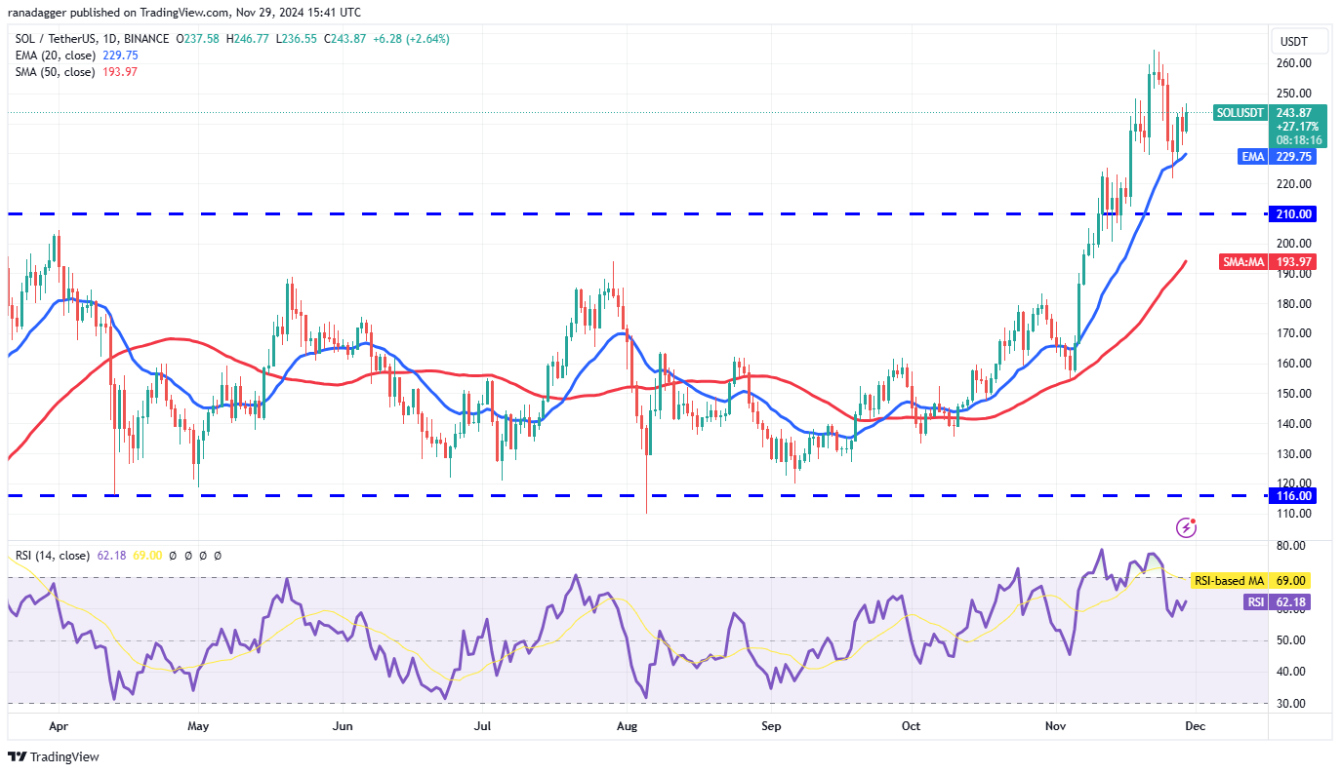Open the USDT currency selector

(1292, 42)
